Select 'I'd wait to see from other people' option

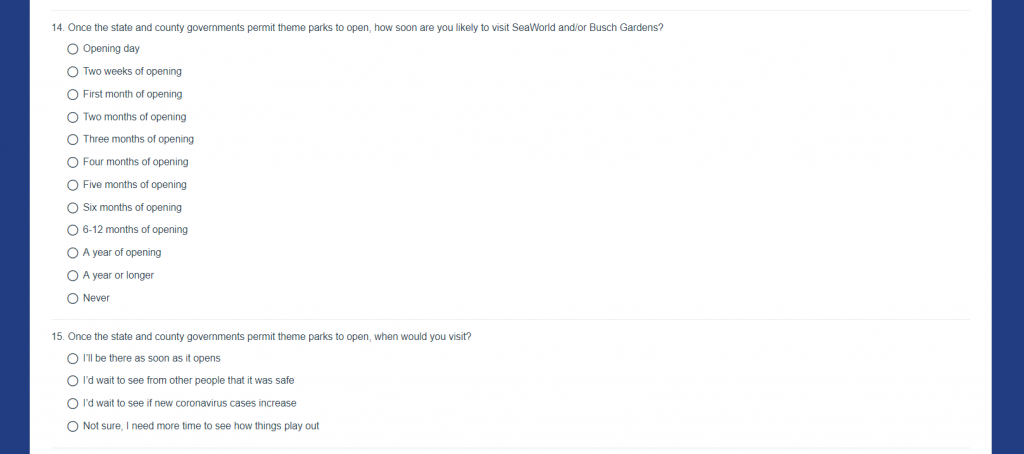[72, 381]
